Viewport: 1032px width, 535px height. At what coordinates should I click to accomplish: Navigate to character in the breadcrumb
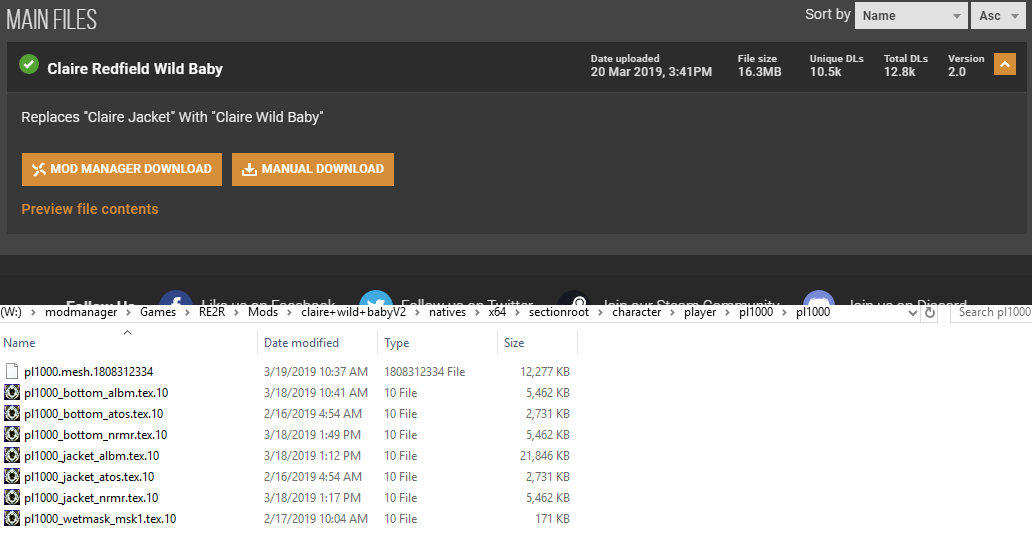tap(636, 312)
